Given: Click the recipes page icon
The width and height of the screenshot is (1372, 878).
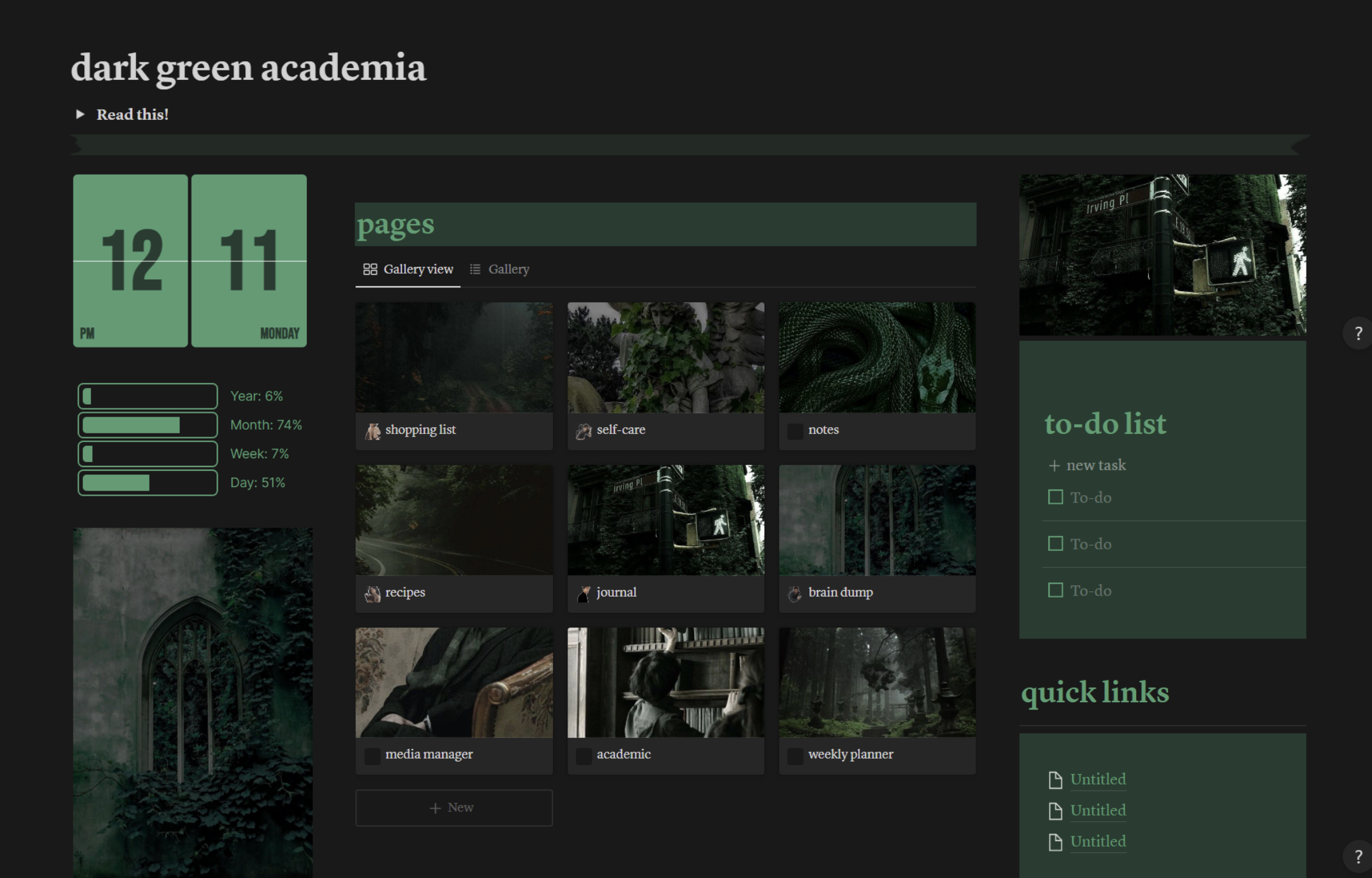Looking at the screenshot, I should pyautogui.click(x=373, y=592).
